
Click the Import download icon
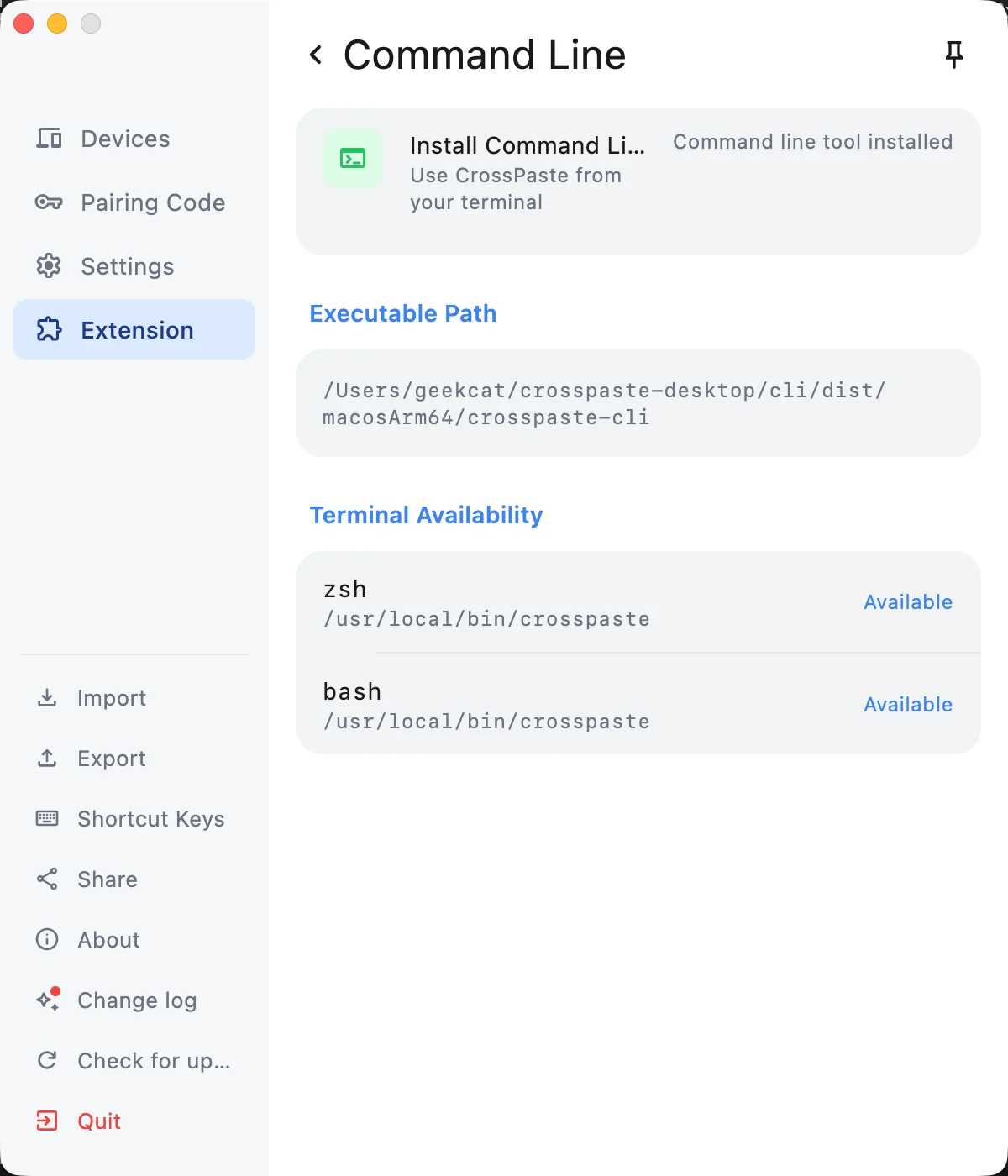click(47, 698)
